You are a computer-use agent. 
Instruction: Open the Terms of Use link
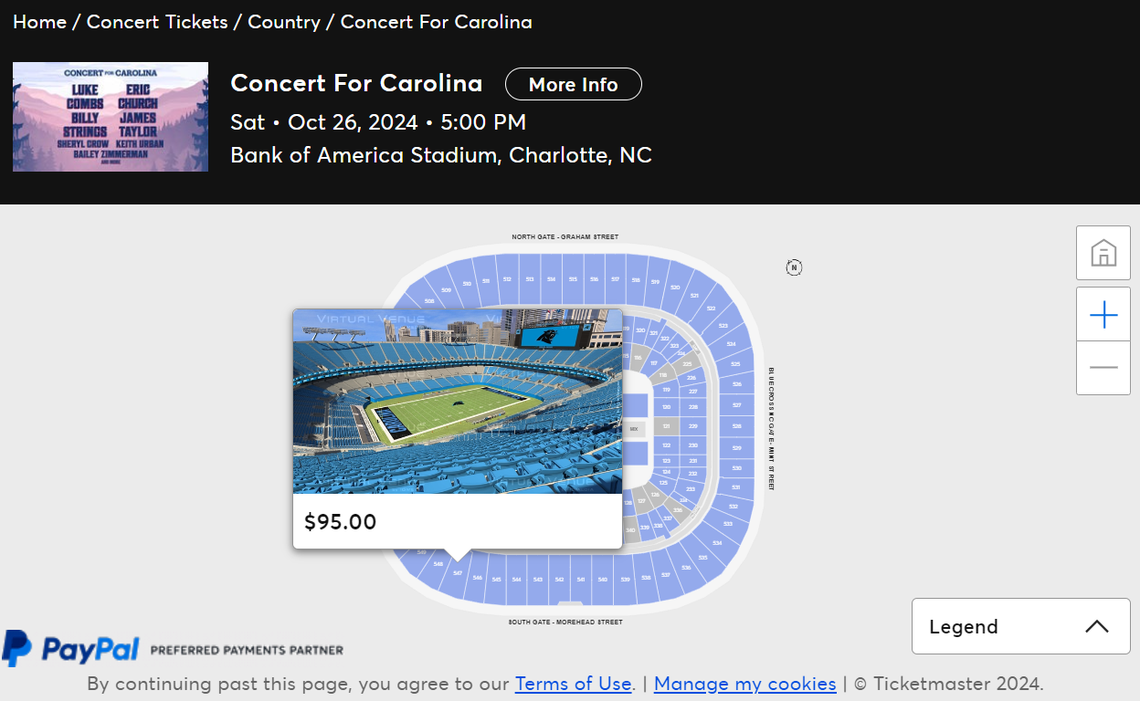(x=573, y=684)
